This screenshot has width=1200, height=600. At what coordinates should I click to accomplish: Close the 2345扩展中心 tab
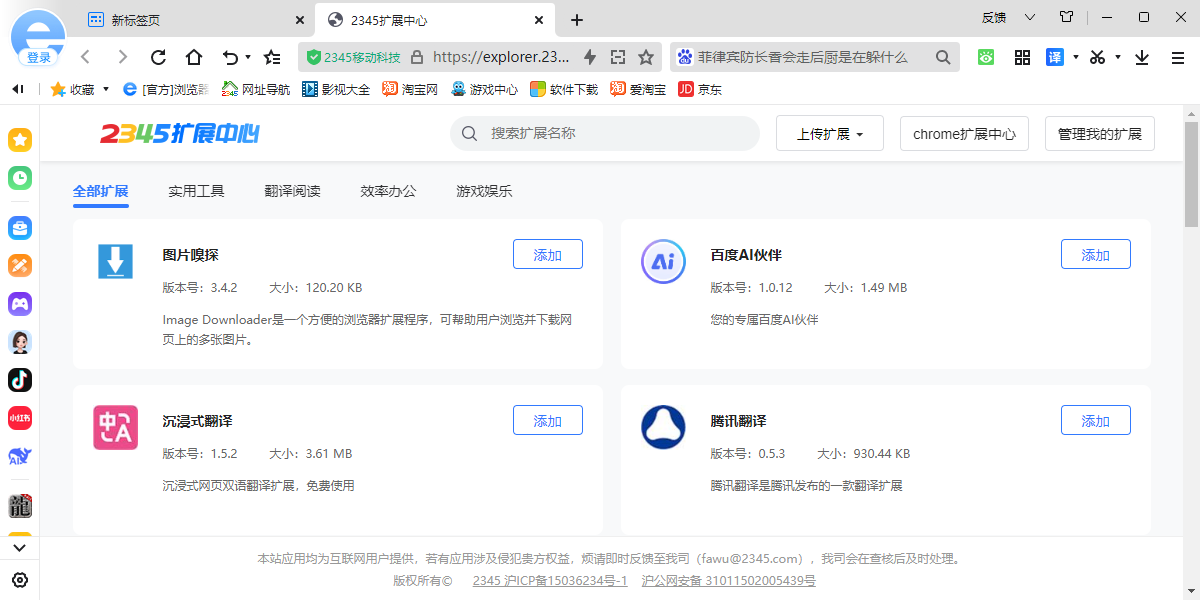[540, 20]
